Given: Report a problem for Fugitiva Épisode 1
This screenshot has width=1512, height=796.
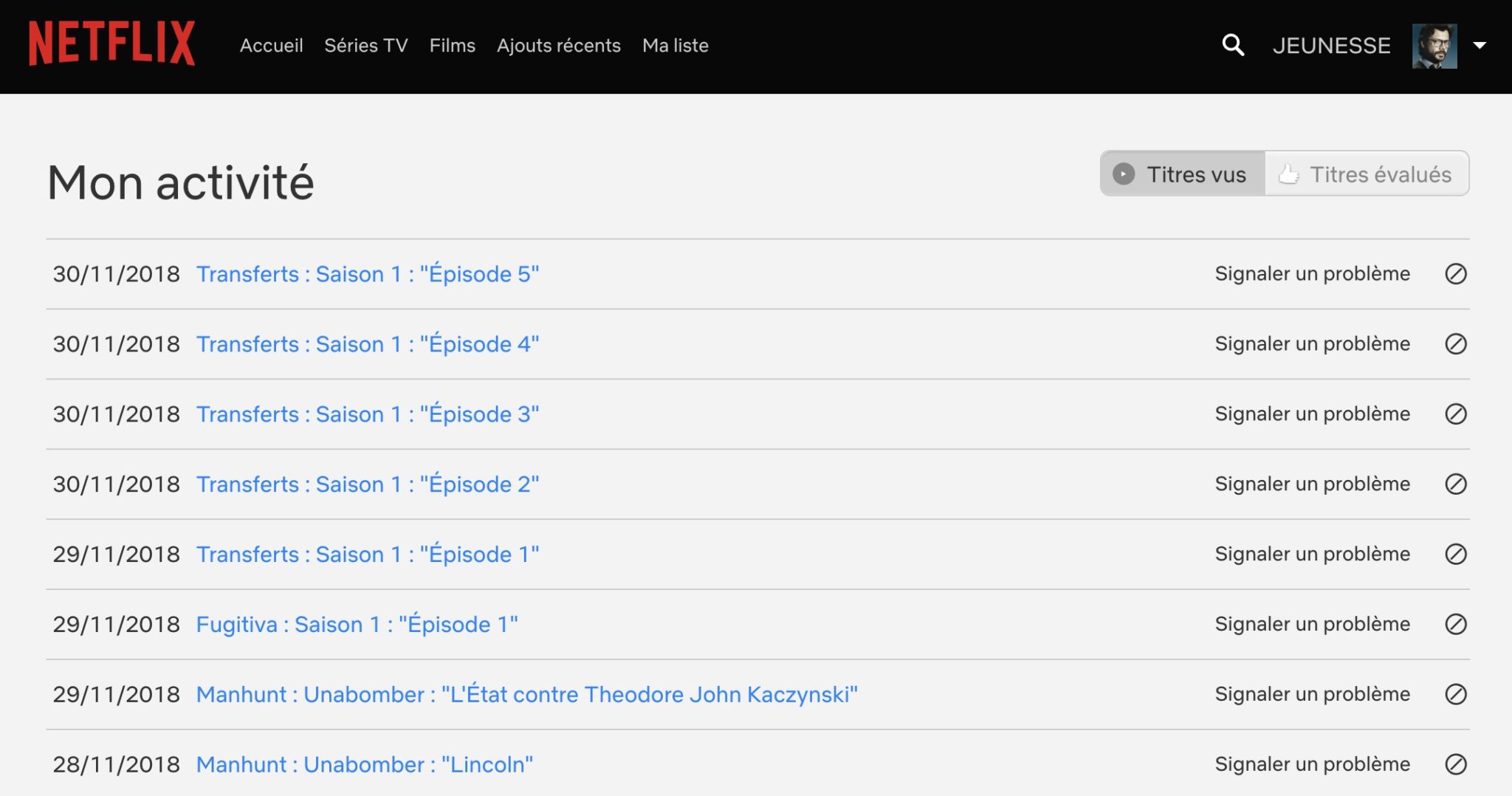Looking at the screenshot, I should click(1313, 625).
